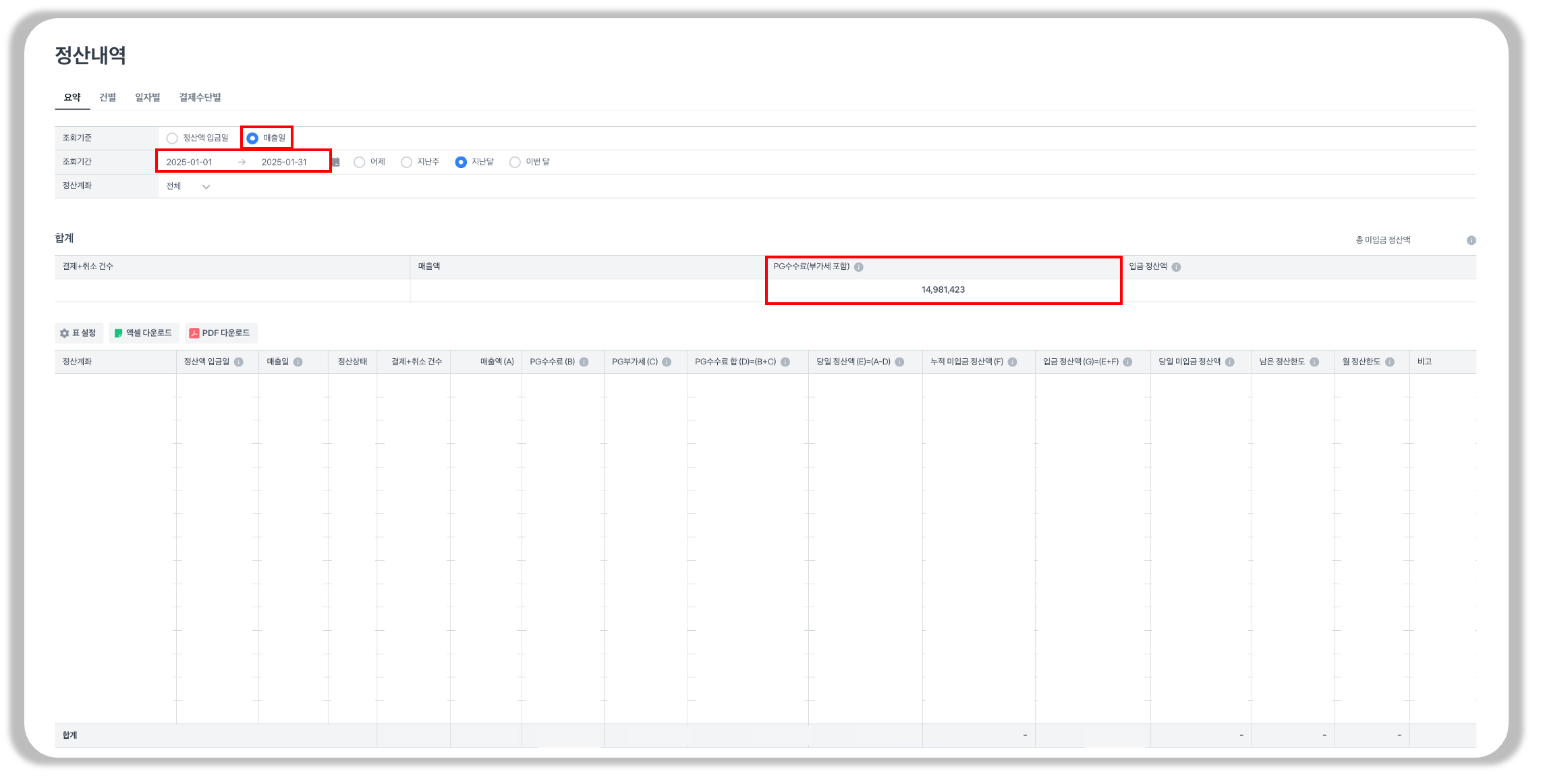Click info icon in 남은 정산한도 column header

[x=1314, y=362]
